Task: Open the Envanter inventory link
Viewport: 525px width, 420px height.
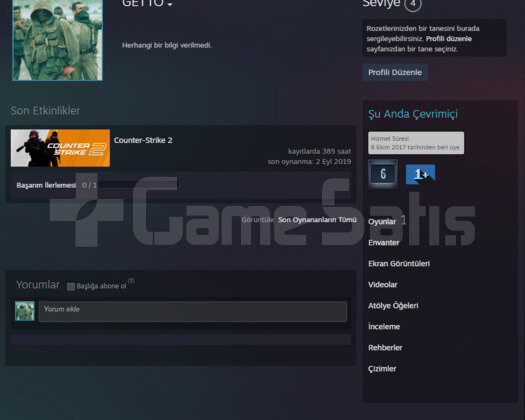Action: (x=384, y=242)
